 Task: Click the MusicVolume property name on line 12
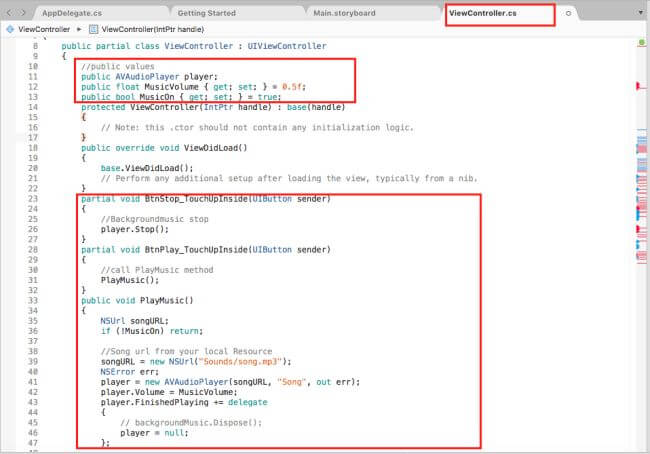pyautogui.click(x=172, y=87)
